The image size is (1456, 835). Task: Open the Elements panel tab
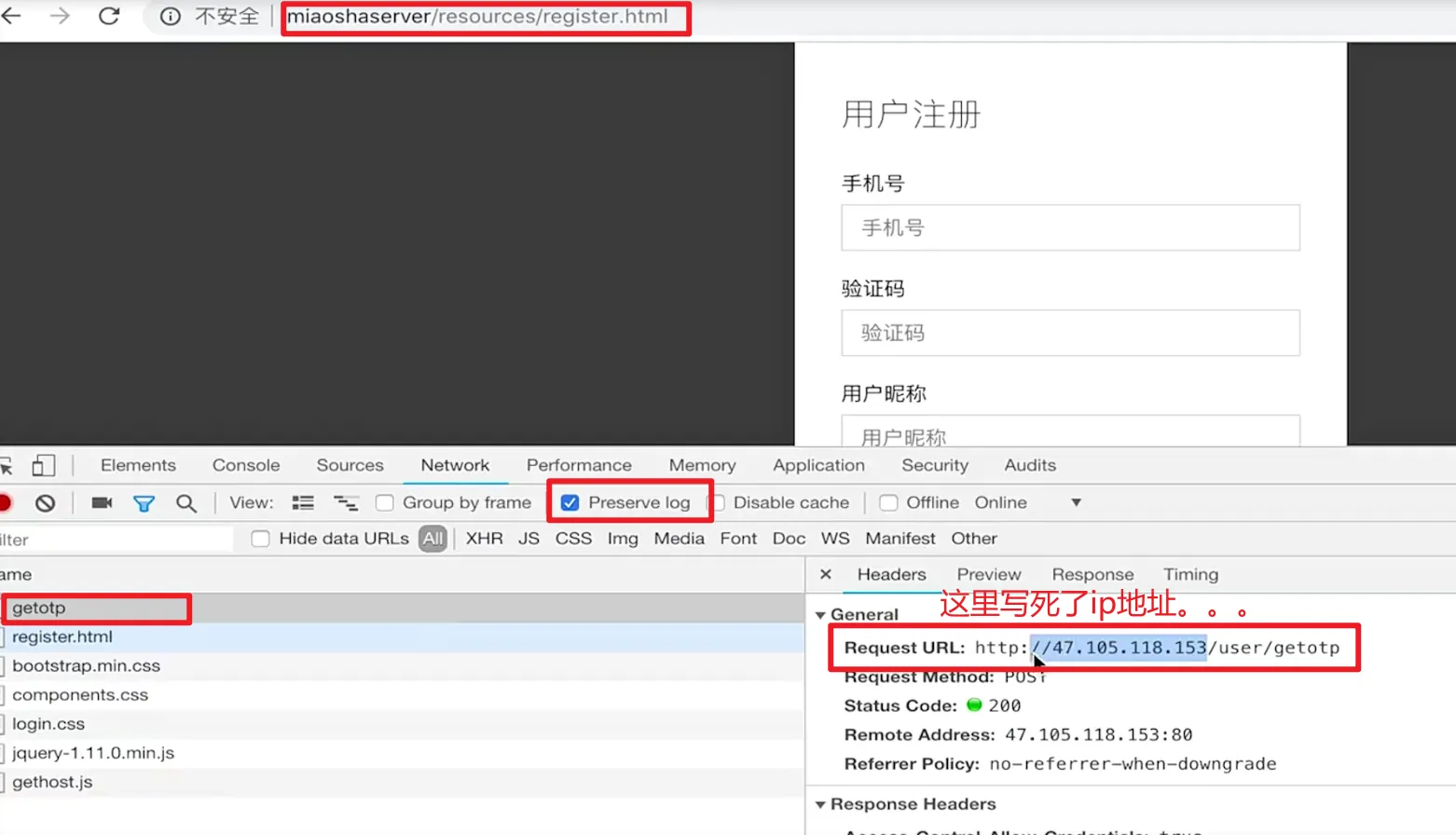(138, 465)
